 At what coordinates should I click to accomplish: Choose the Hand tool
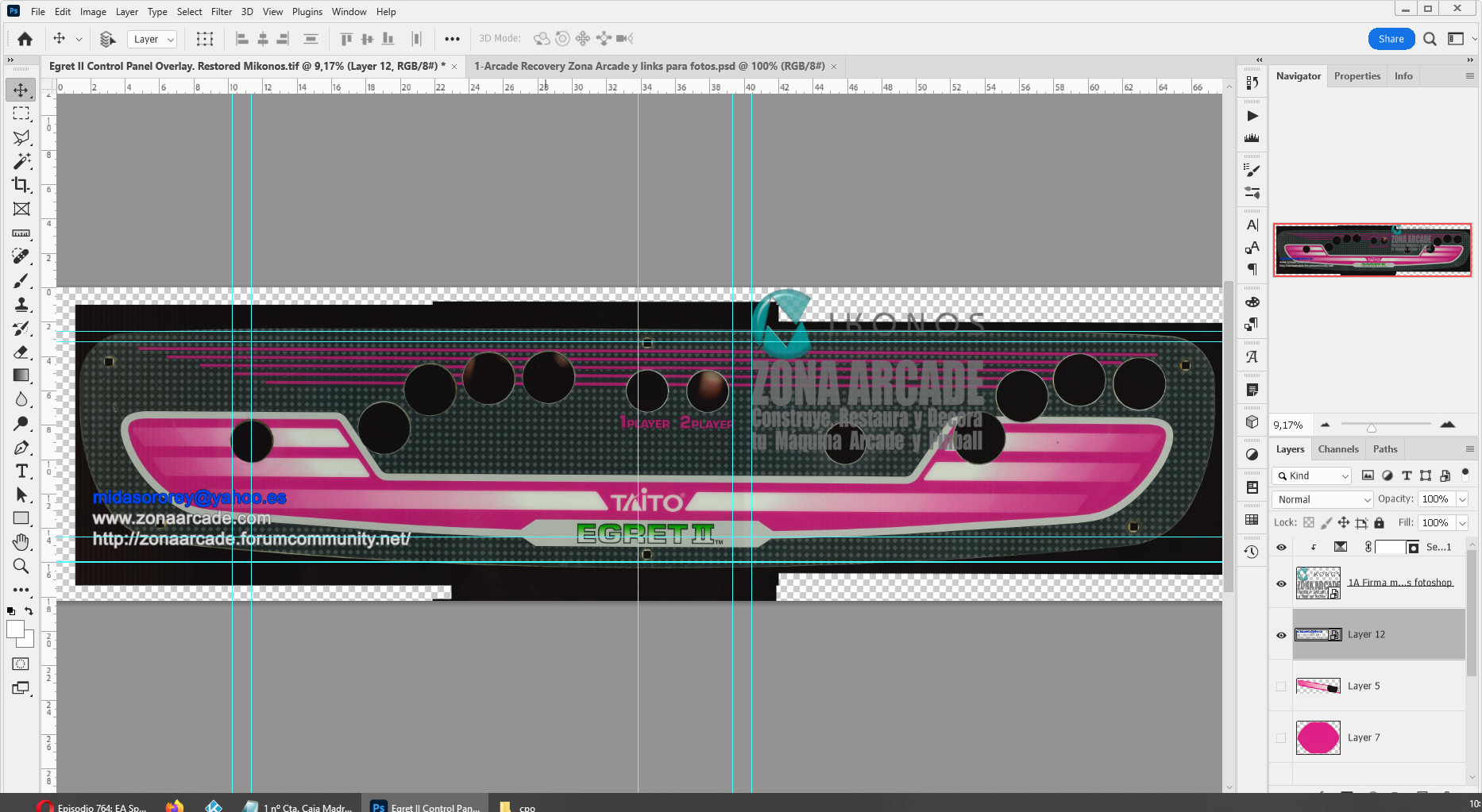(21, 542)
